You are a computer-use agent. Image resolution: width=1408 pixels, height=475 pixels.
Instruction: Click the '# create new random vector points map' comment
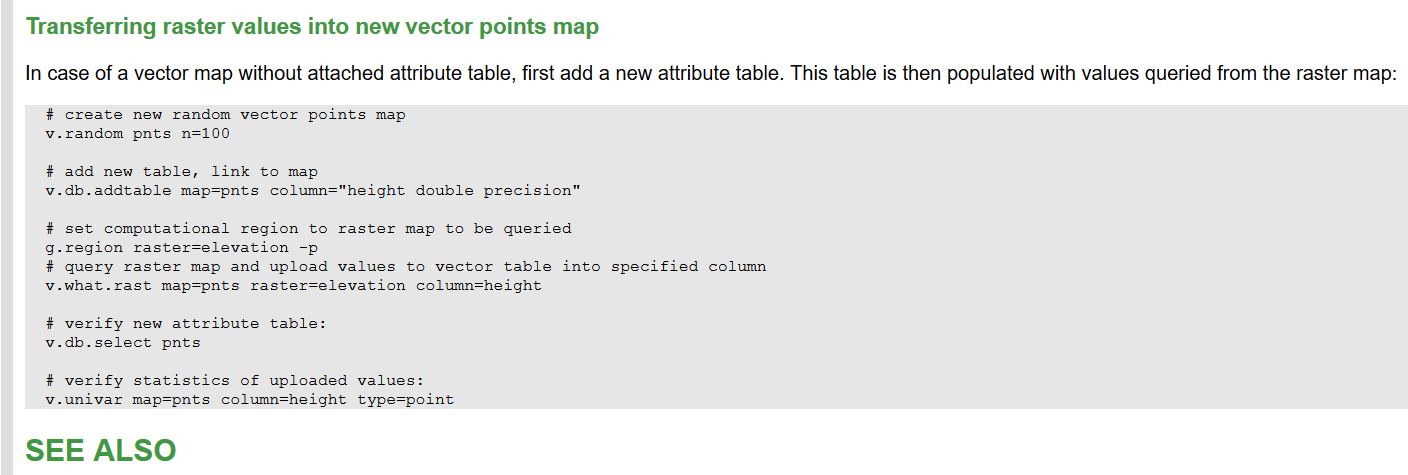226,115
